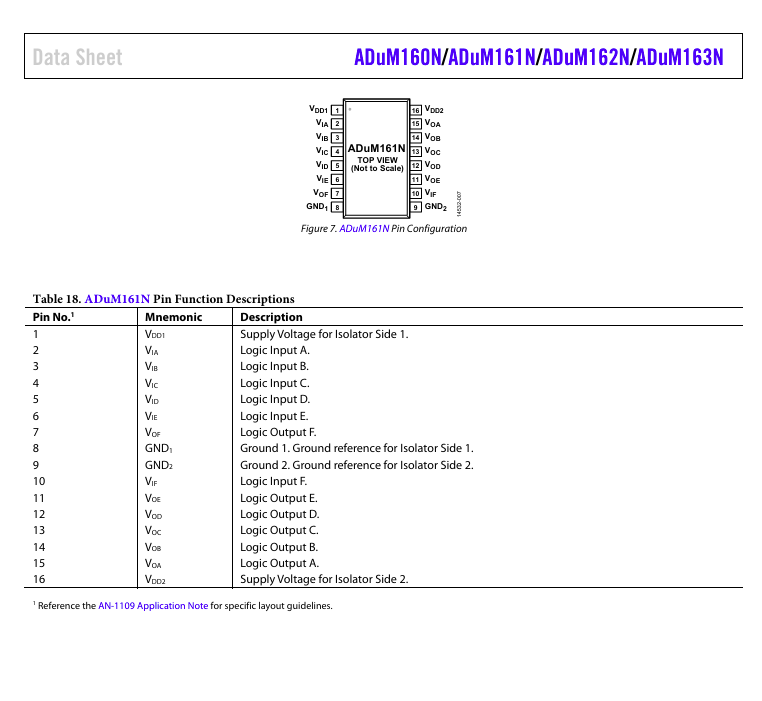This screenshot has width=762, height=701.
Task: Click pin 10 VIF box in diagram
Action: point(416,193)
